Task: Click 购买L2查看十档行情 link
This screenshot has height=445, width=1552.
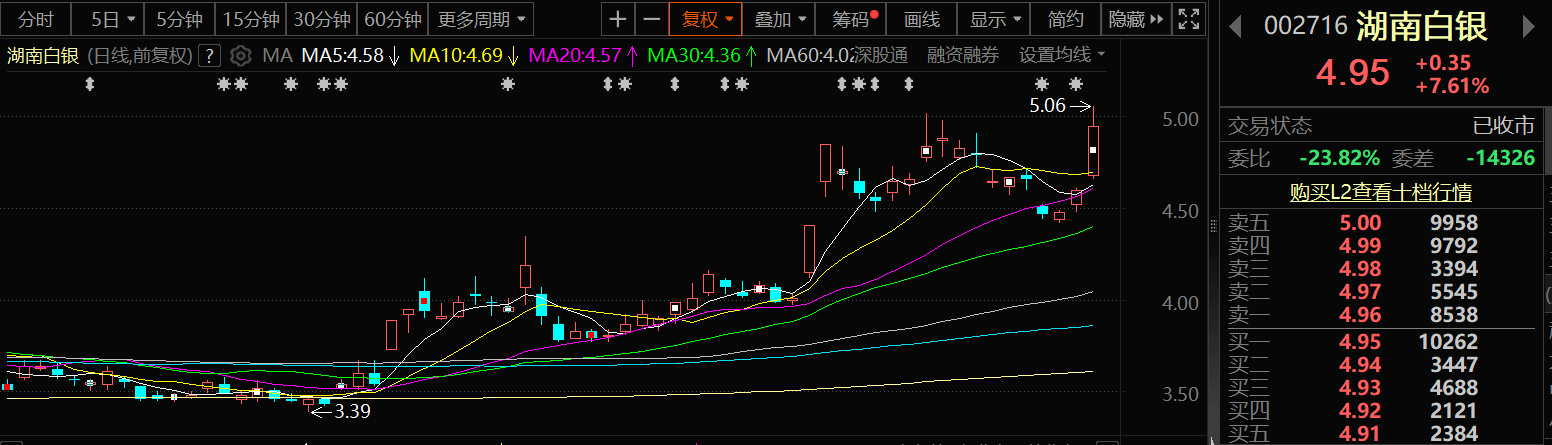Action: (x=1380, y=192)
